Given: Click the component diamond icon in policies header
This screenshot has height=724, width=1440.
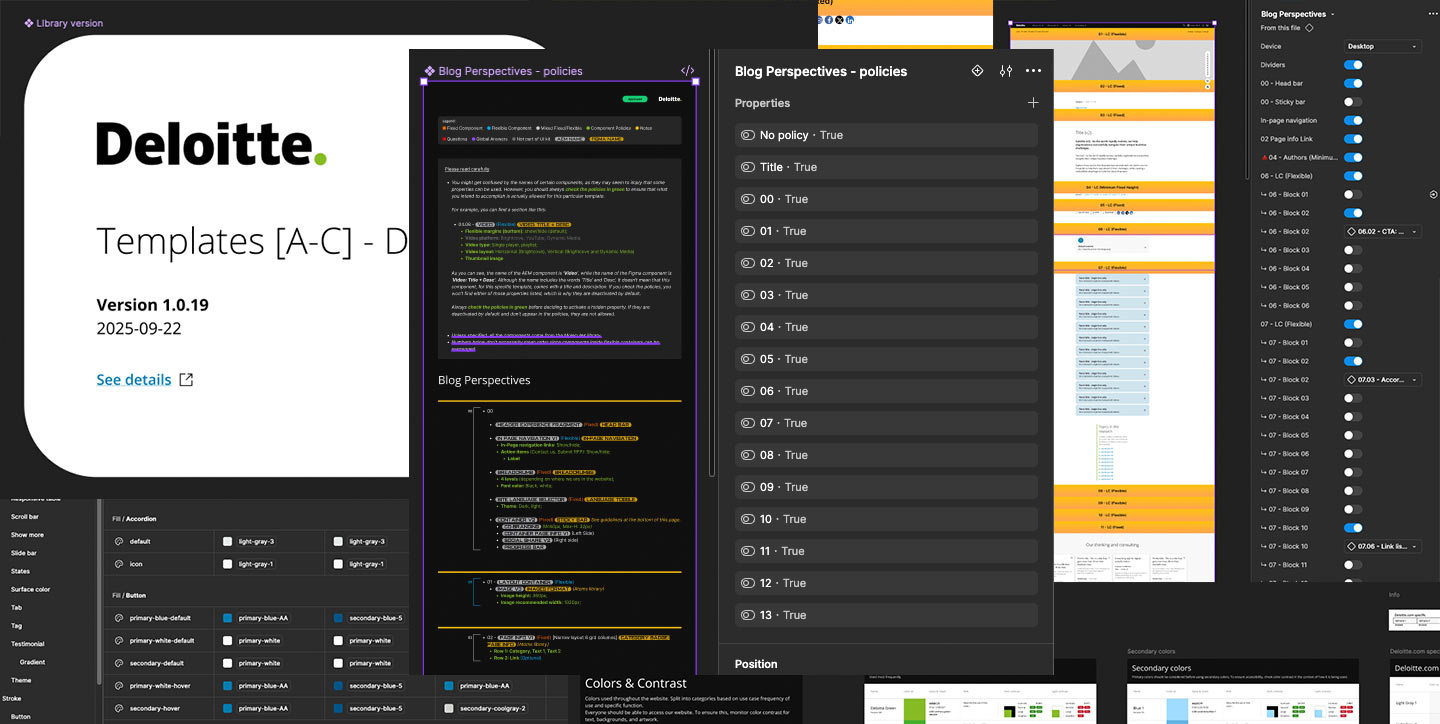Looking at the screenshot, I should tap(977, 71).
